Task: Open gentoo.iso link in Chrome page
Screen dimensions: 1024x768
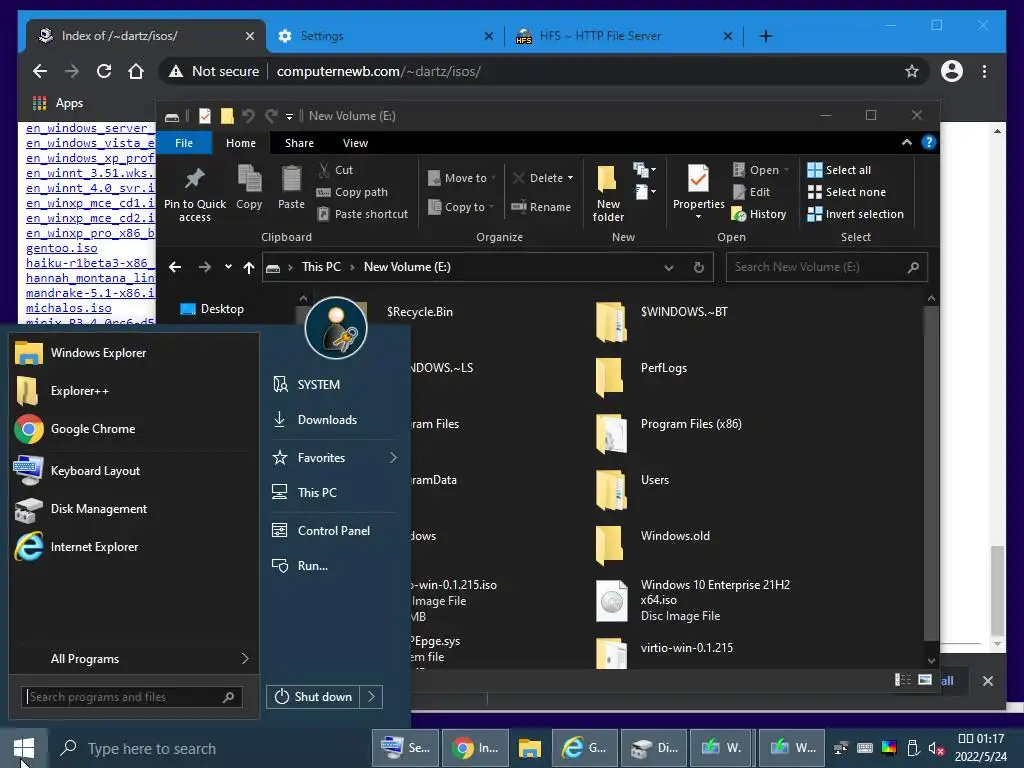Action: tap(61, 248)
